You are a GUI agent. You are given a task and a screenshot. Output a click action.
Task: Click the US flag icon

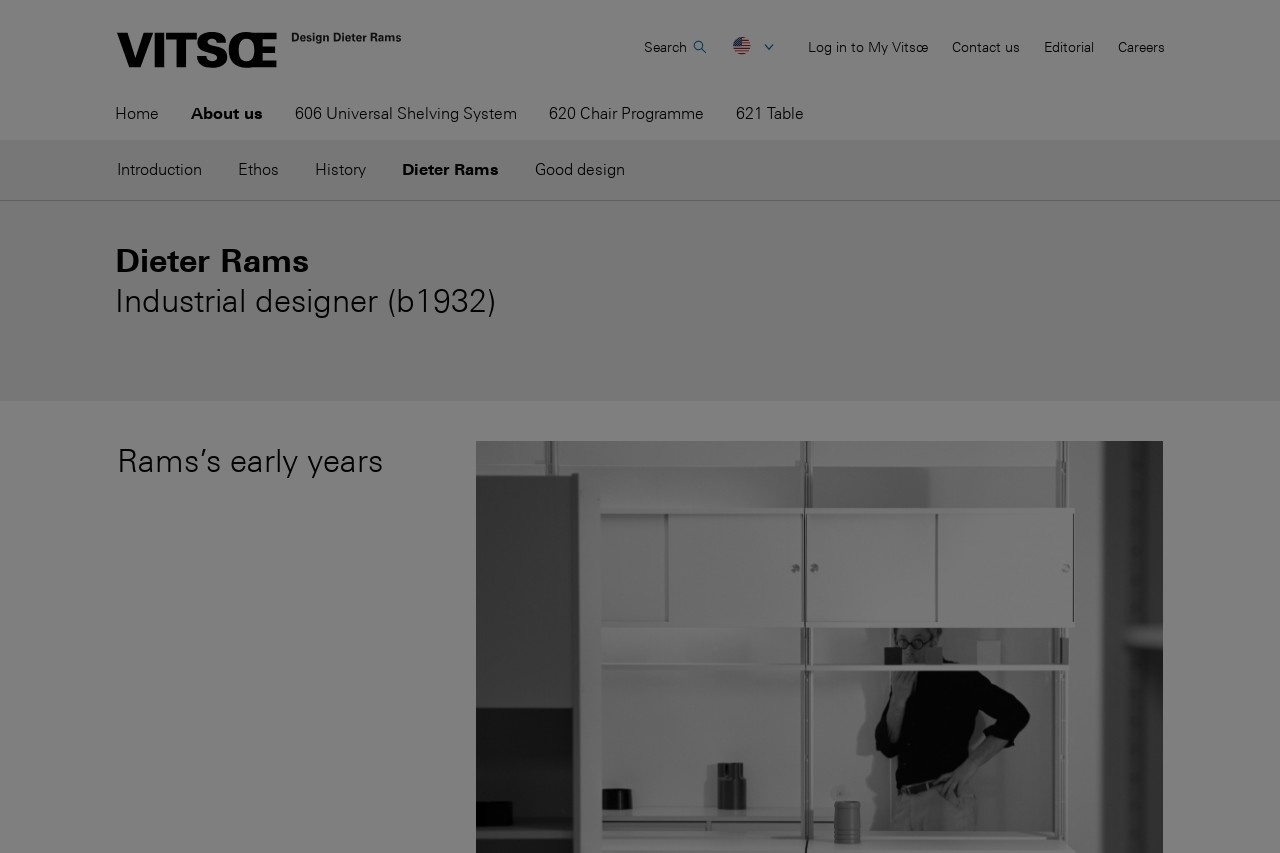742,46
